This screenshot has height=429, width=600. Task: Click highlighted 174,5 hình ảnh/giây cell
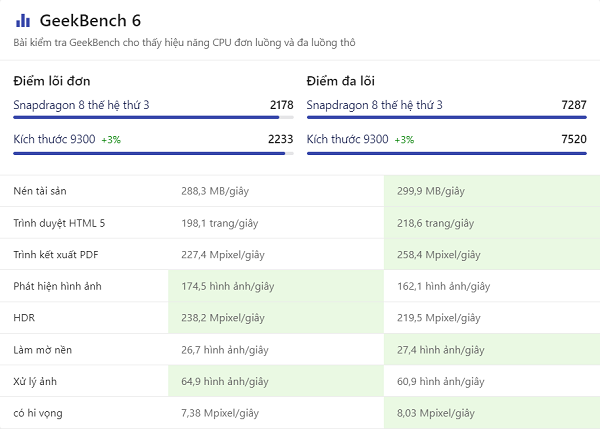pos(227,286)
